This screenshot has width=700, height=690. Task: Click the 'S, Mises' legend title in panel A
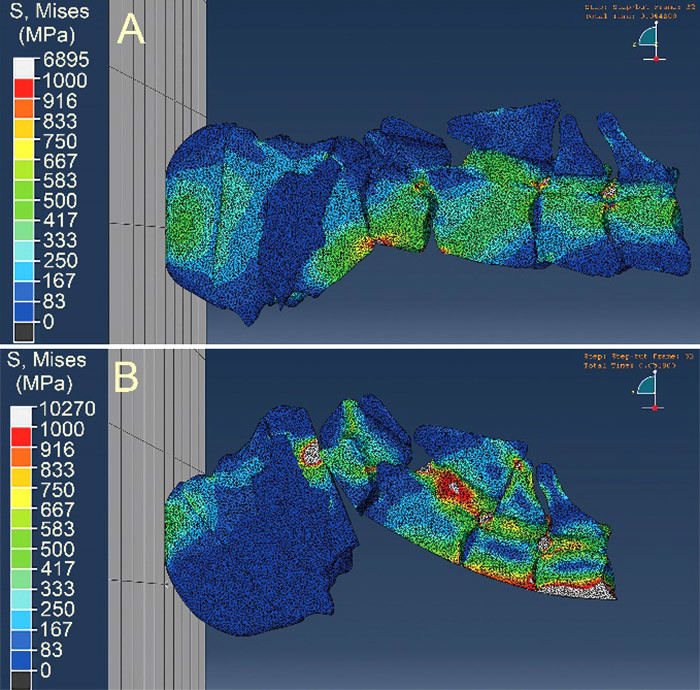coord(50,12)
